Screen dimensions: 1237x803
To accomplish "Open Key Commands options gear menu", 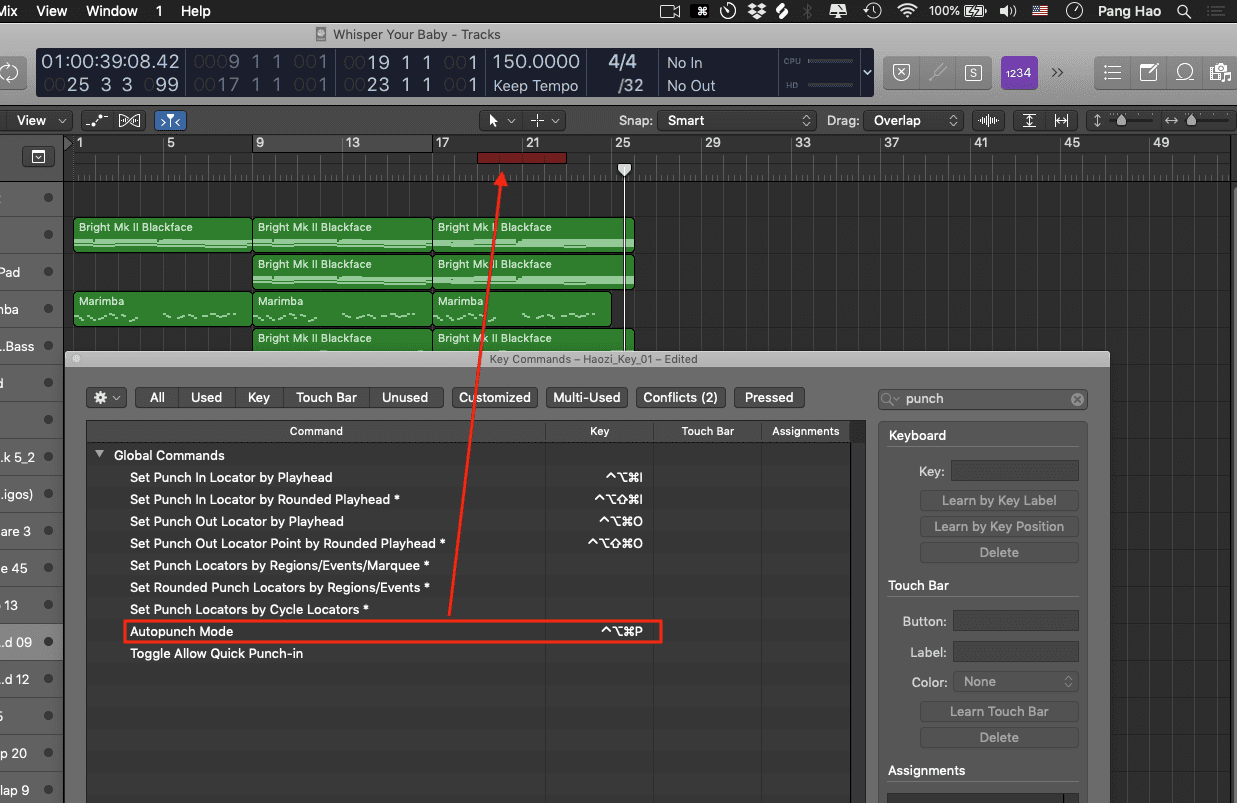I will click(105, 397).
